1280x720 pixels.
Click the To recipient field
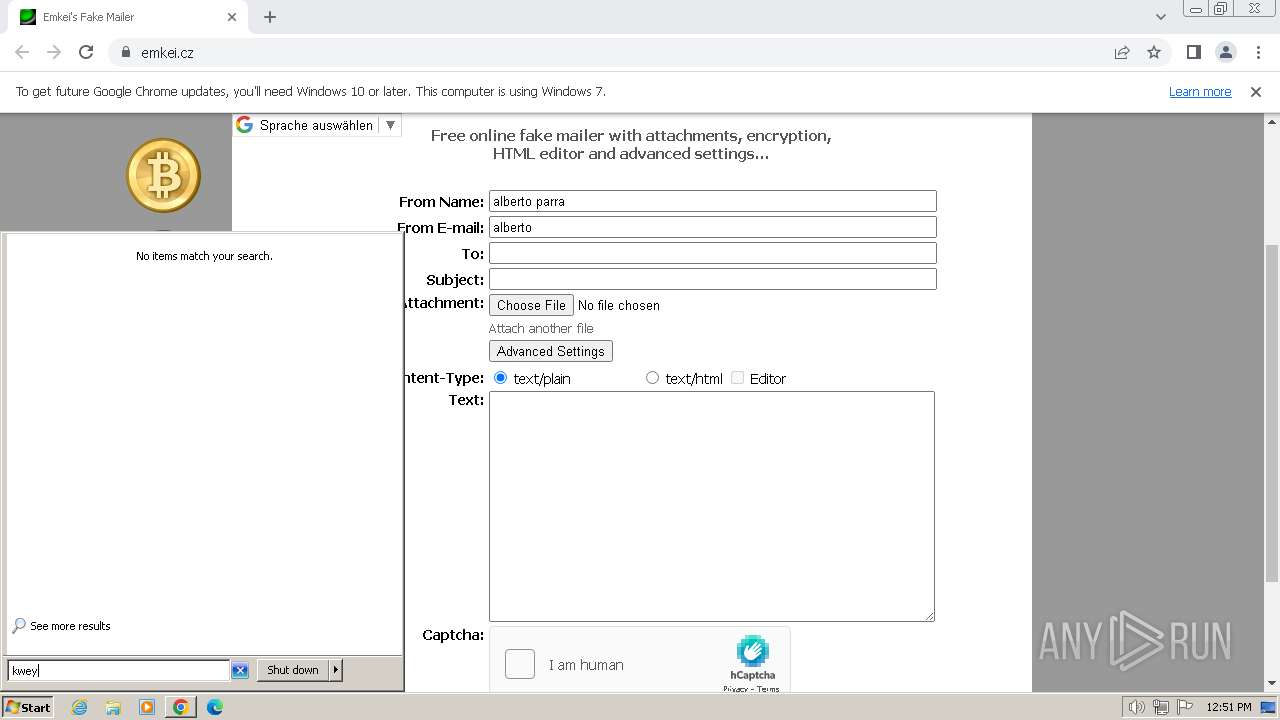713,253
